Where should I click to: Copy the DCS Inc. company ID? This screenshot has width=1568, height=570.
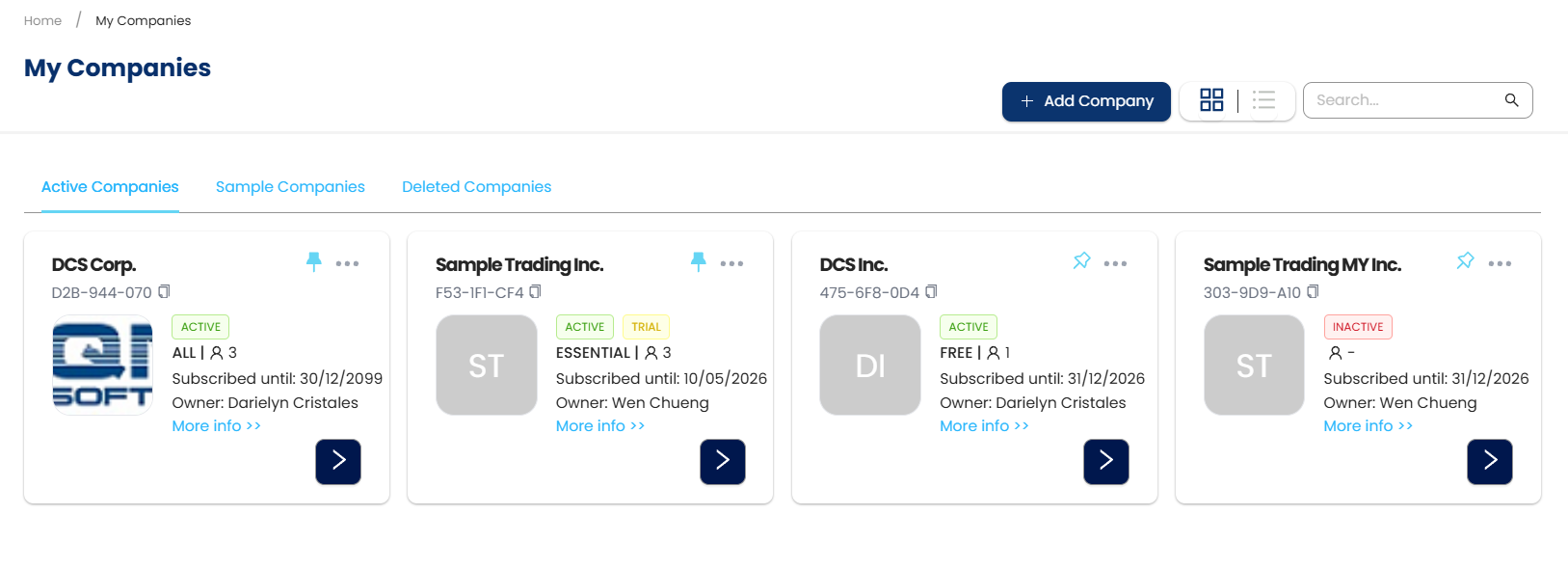[931, 291]
